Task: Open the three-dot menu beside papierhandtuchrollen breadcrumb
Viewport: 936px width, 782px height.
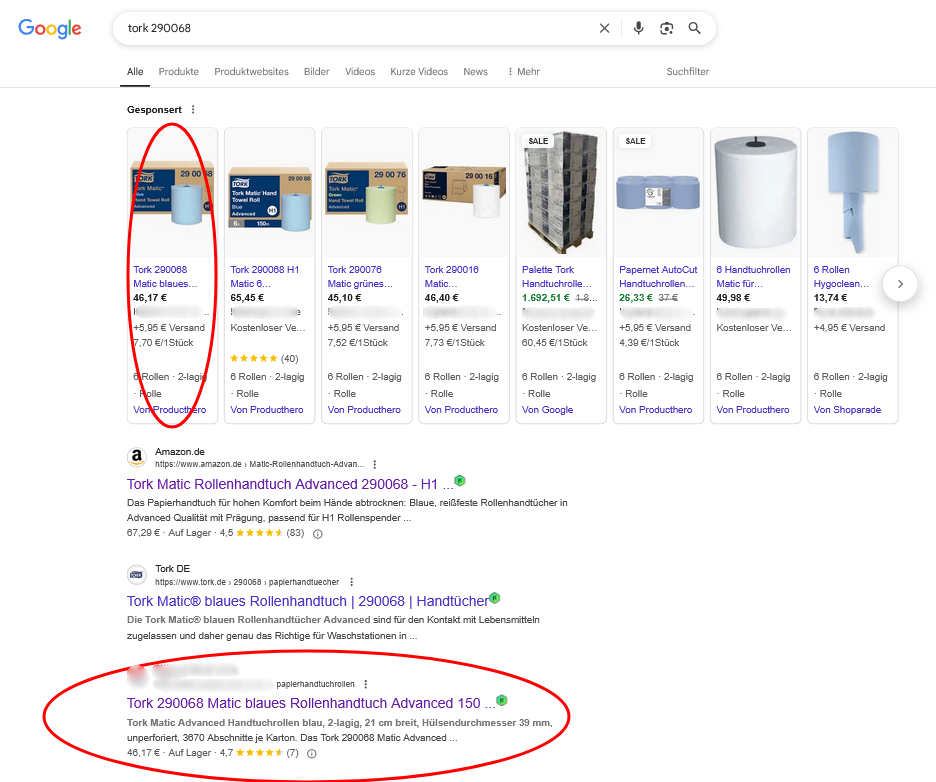Action: tap(366, 684)
